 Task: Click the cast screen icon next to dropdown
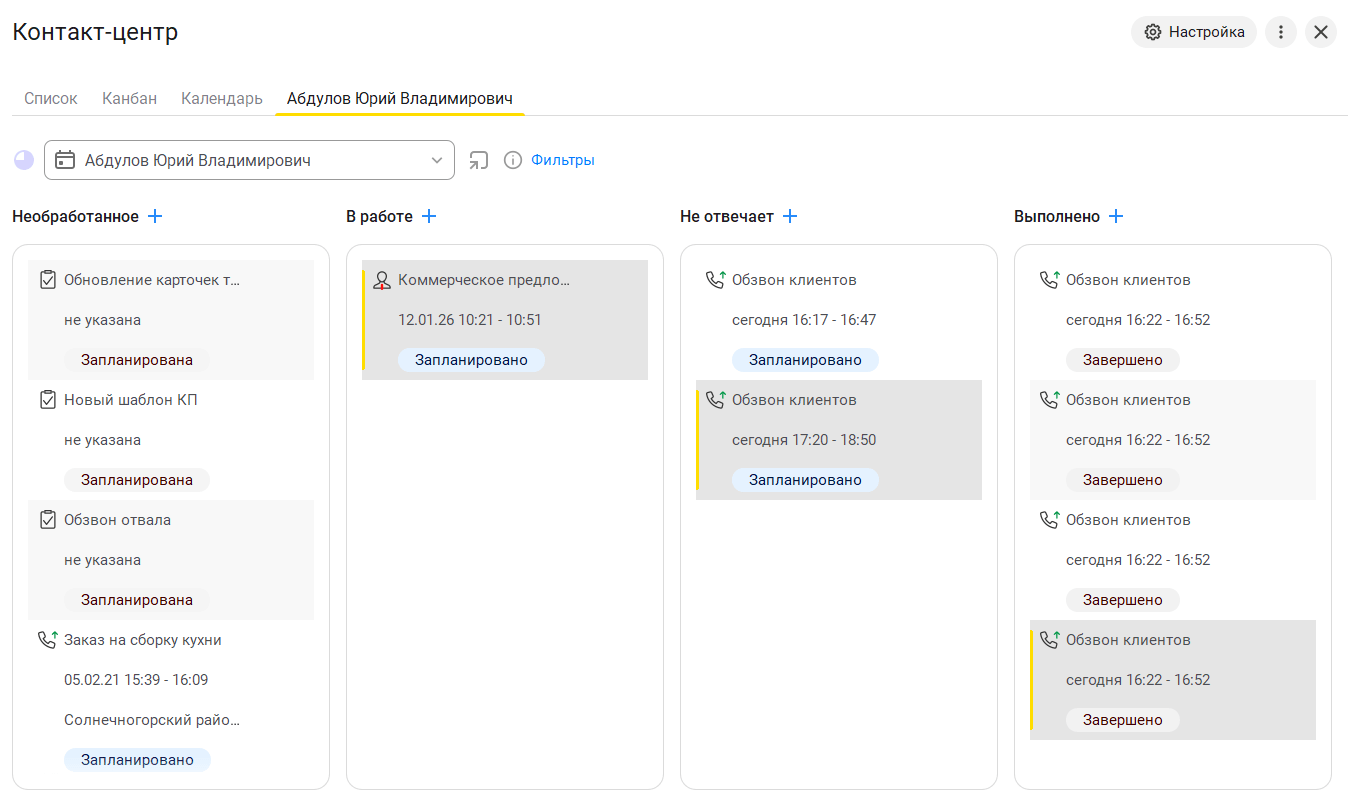(480, 160)
